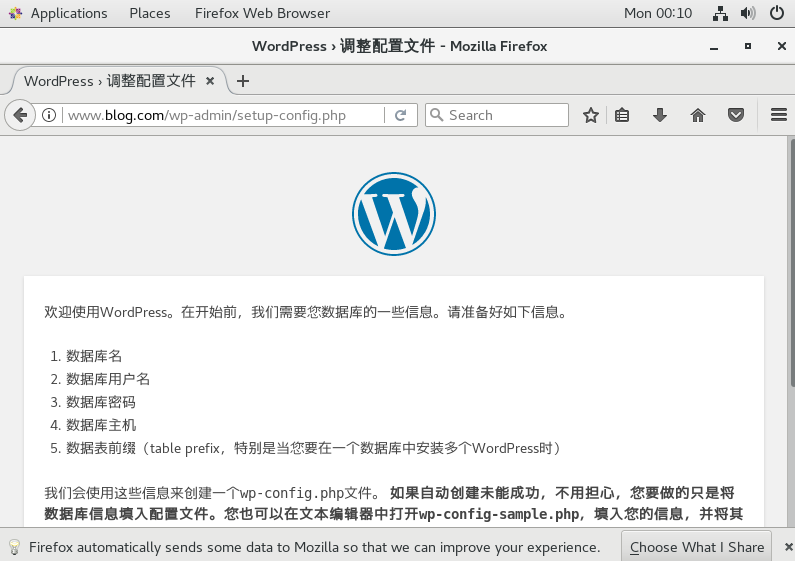Open site information icon in address bar
The image size is (795, 561).
pyautogui.click(x=49, y=115)
